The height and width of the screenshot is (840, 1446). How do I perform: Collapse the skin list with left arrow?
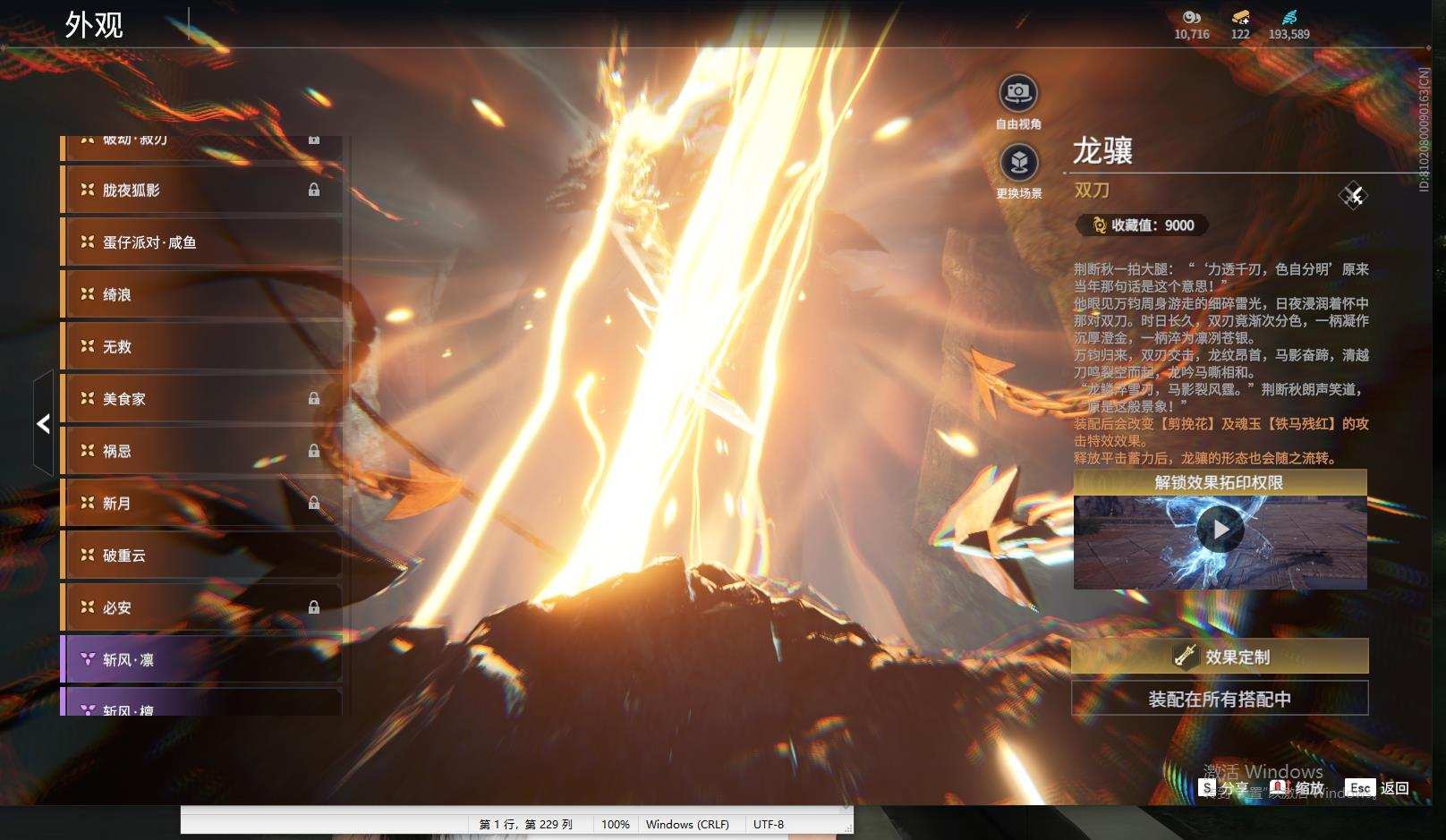pos(43,423)
